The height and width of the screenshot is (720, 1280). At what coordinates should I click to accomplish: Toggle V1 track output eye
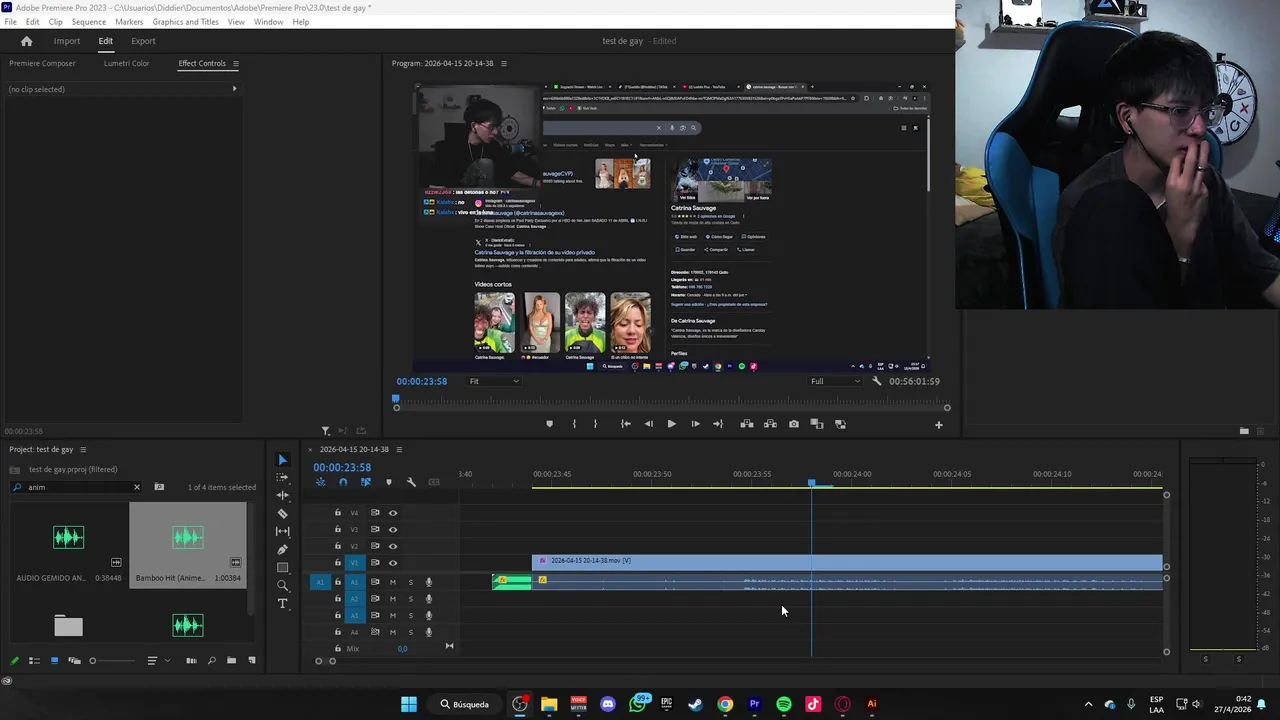(x=393, y=563)
